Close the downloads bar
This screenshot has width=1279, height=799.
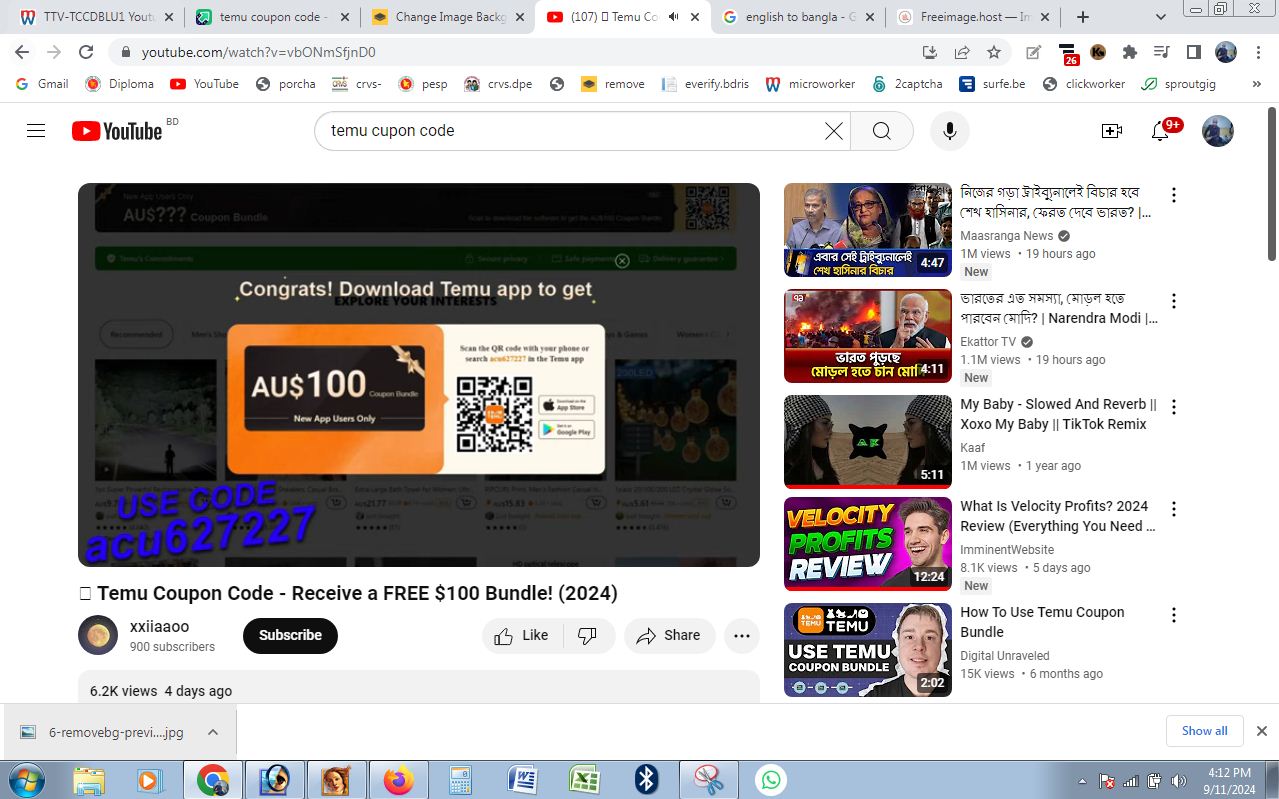[x=1261, y=731]
